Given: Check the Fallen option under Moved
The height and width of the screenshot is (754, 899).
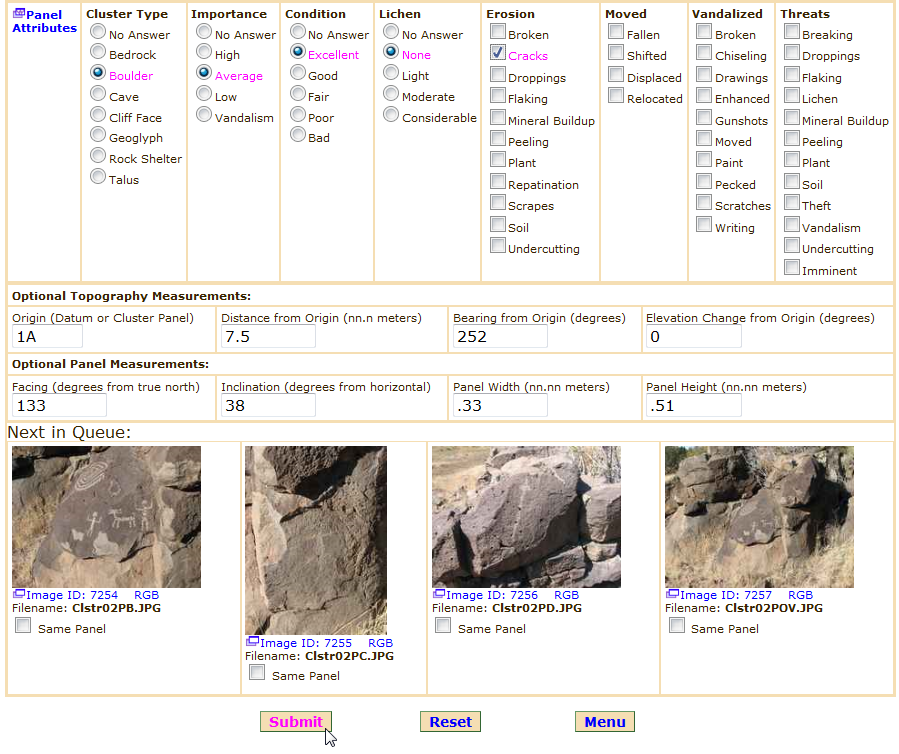Looking at the screenshot, I should click(x=617, y=33).
